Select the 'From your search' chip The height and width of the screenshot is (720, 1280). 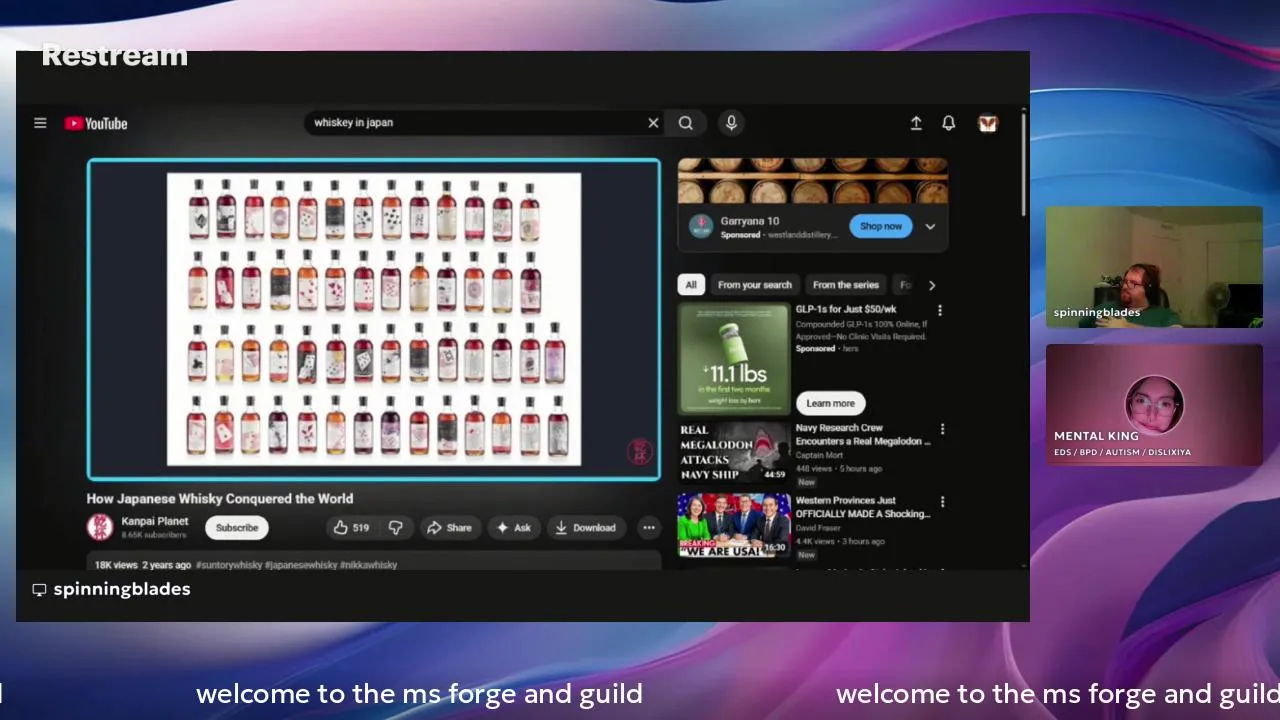coord(755,285)
